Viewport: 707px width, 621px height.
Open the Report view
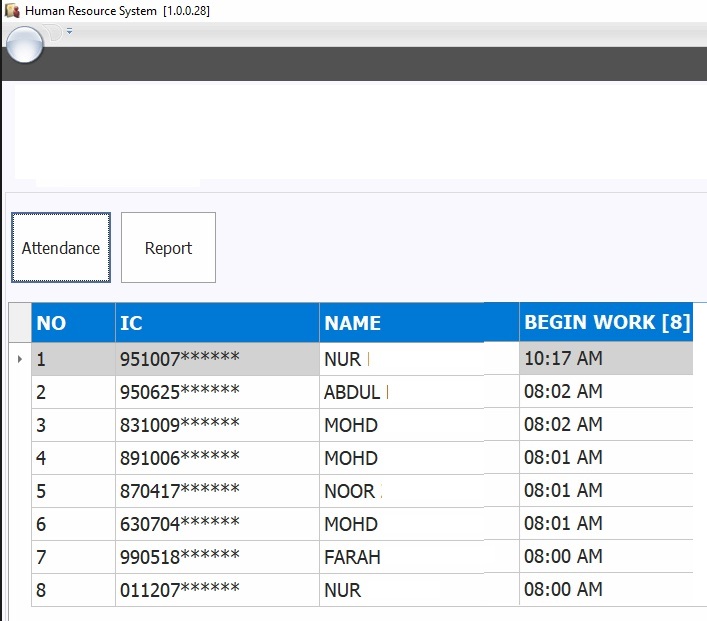coord(168,248)
